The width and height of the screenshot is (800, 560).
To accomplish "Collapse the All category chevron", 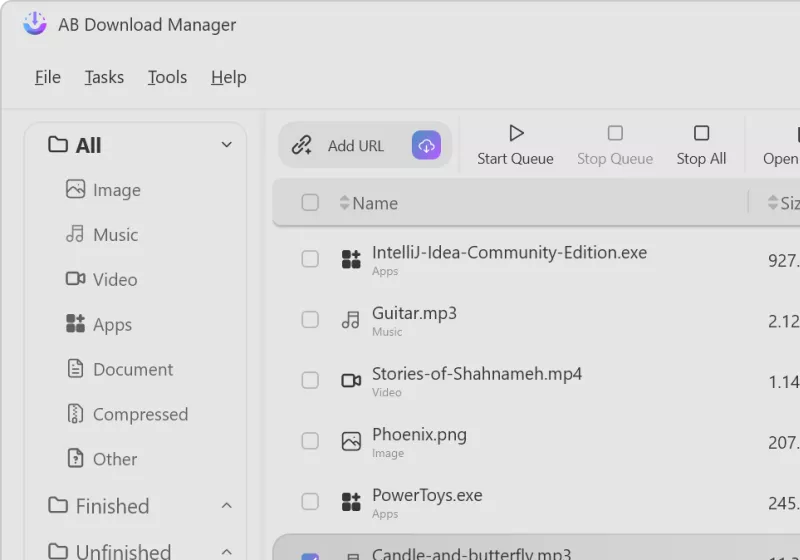I will coord(227,145).
